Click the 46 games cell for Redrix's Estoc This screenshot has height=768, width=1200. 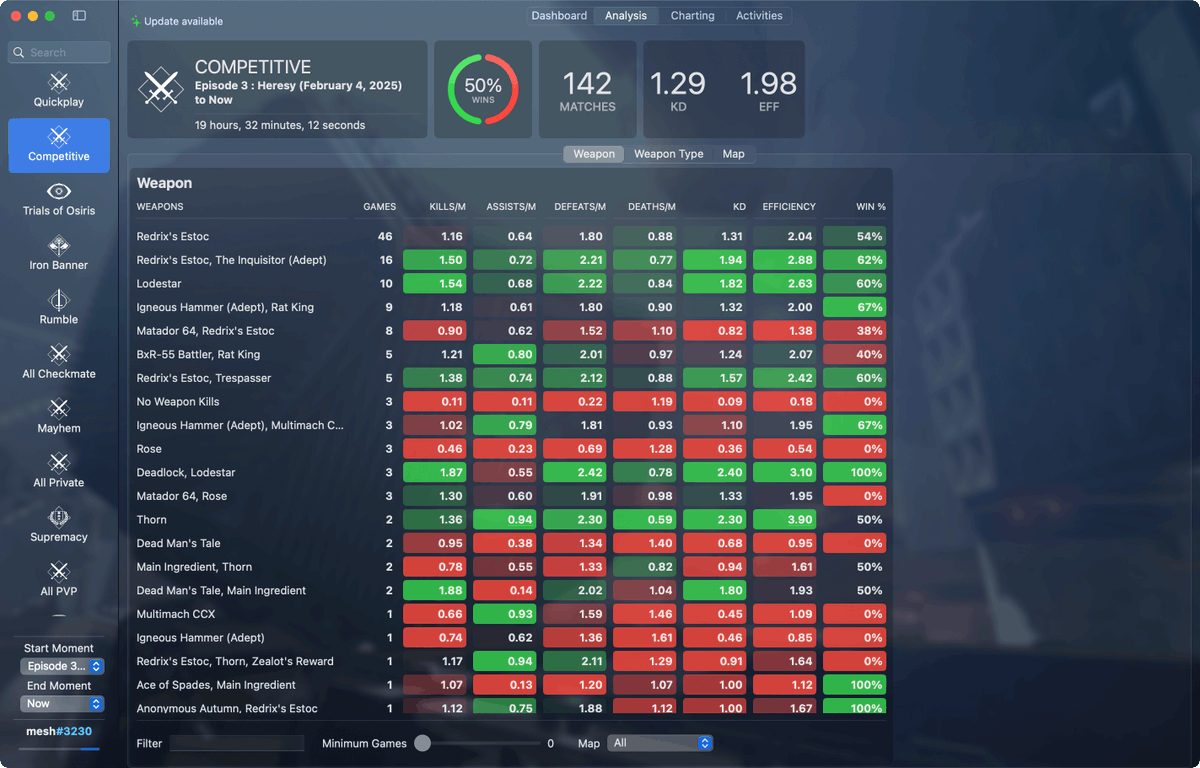point(385,236)
